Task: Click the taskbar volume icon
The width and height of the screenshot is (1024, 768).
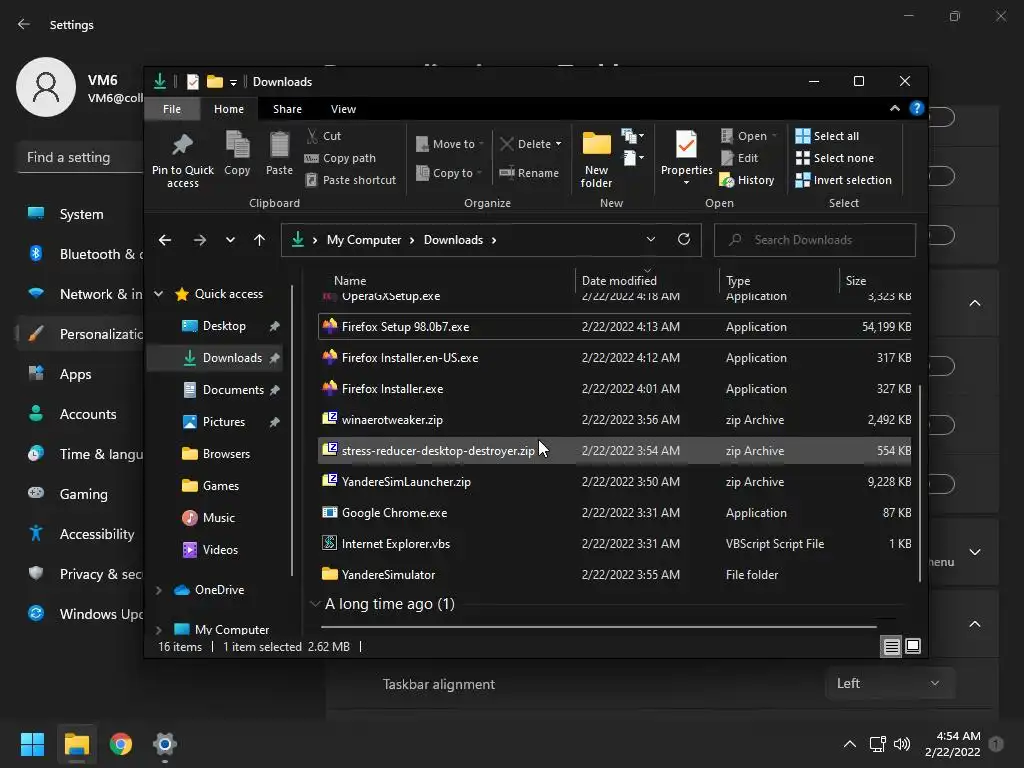Action: 902,744
